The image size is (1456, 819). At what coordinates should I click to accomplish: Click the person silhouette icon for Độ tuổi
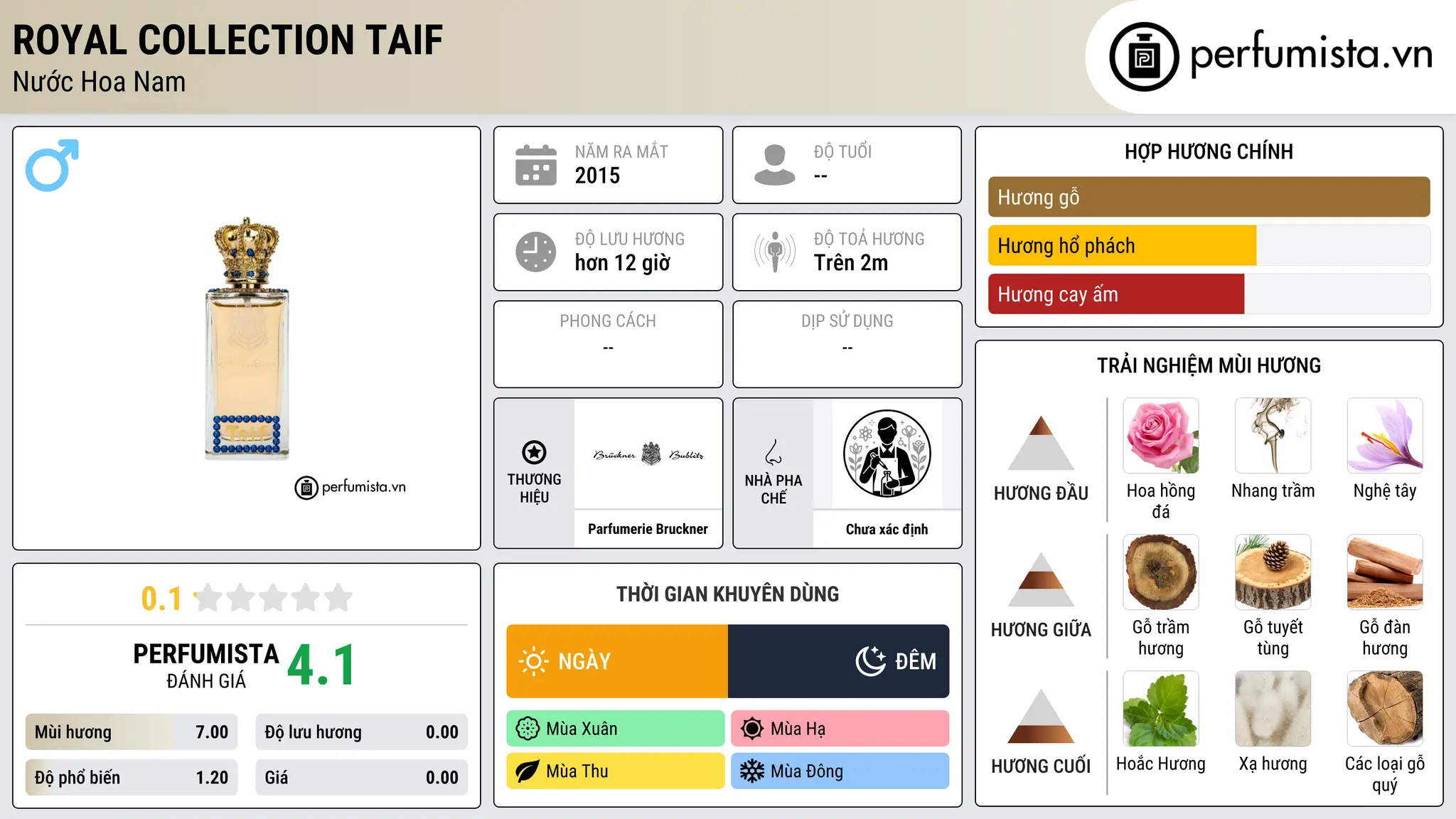click(774, 165)
